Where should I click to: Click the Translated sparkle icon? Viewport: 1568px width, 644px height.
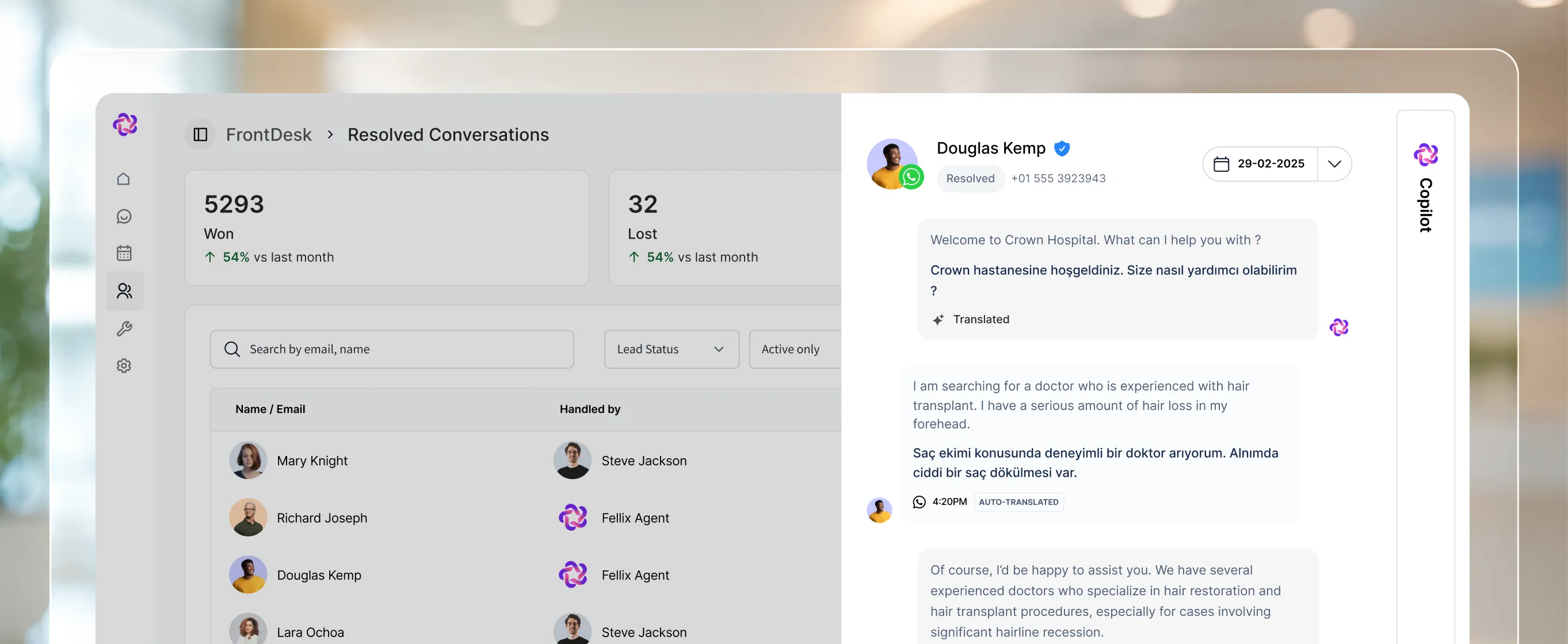pyautogui.click(x=938, y=319)
